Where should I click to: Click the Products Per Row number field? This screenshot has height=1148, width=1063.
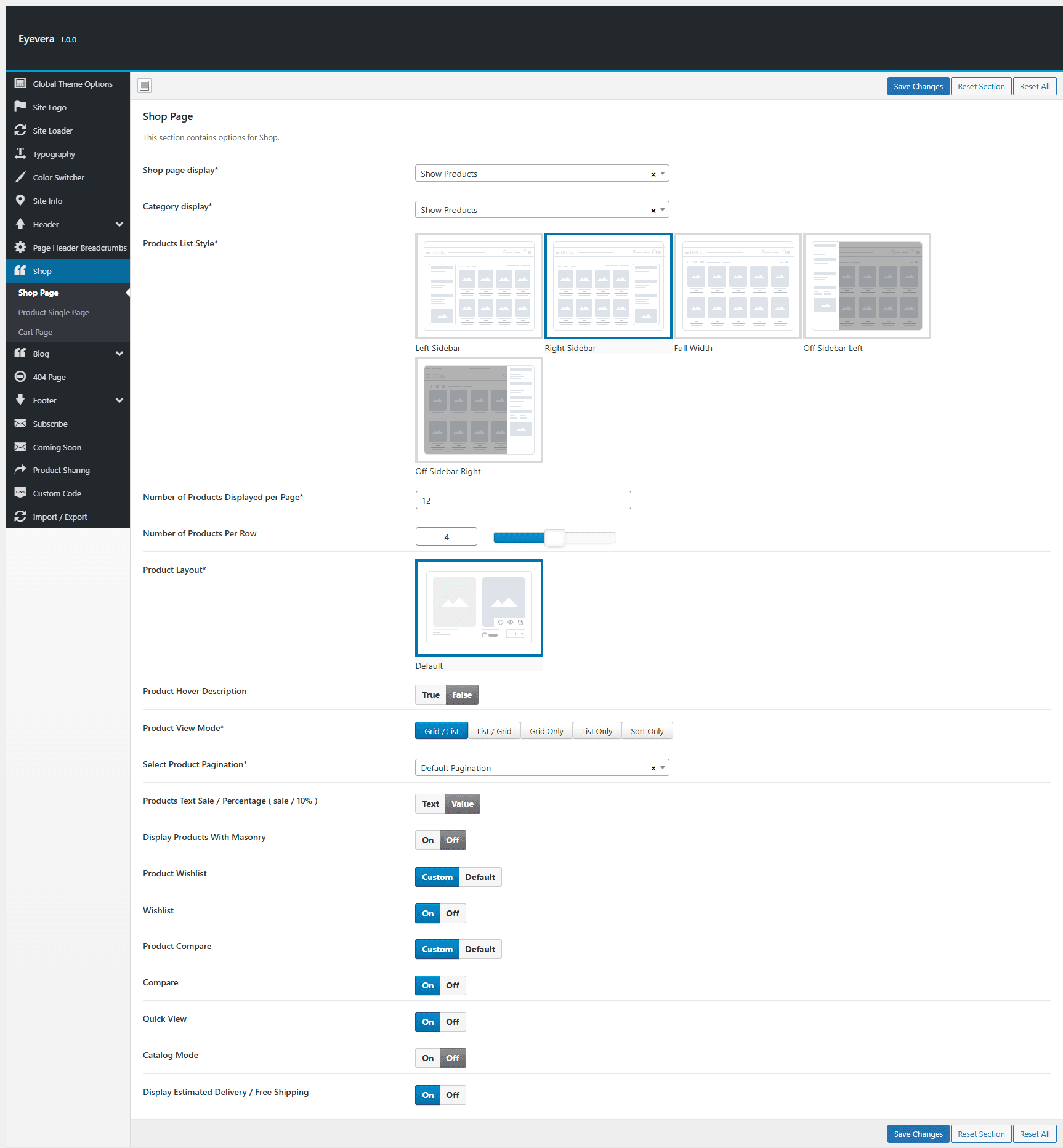click(446, 536)
